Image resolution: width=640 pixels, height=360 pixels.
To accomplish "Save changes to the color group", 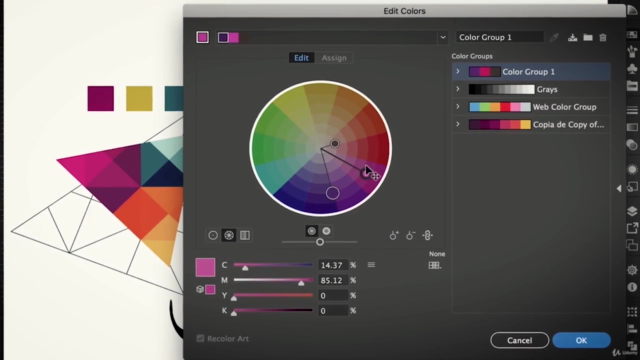I will coord(572,38).
